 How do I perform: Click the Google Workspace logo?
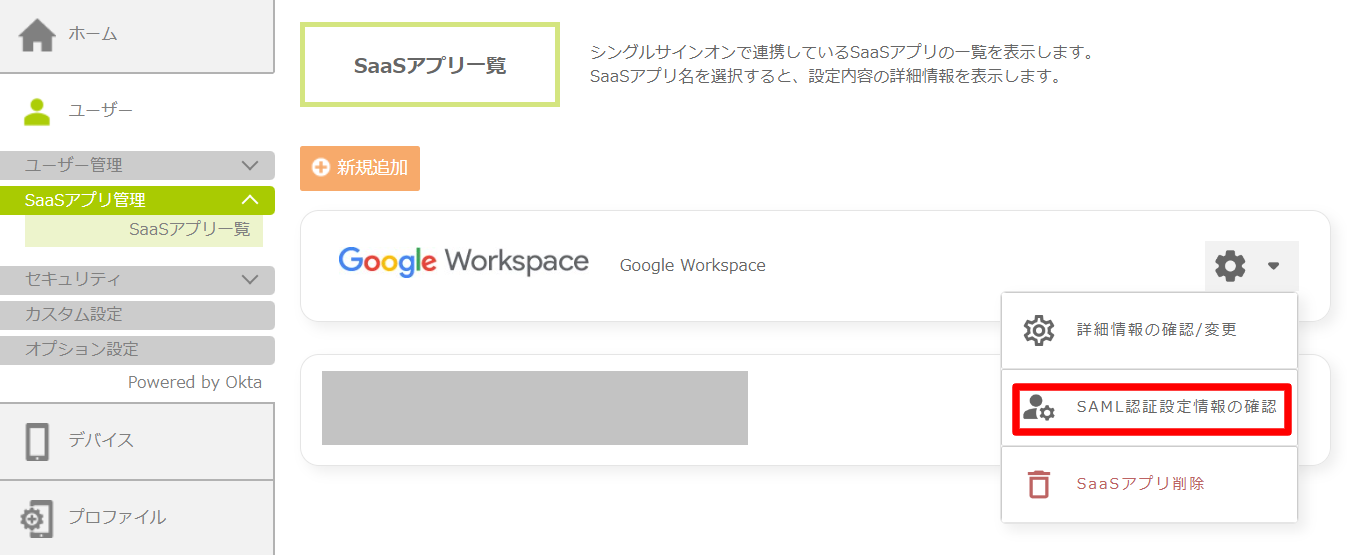pos(464,262)
